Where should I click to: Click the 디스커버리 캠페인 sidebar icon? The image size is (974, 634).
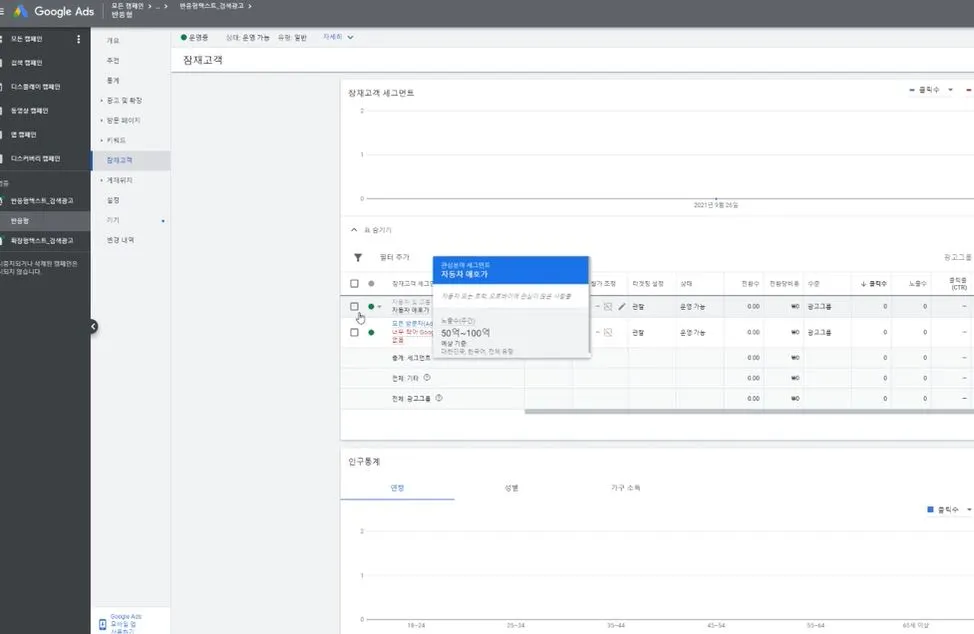pyautogui.click(x=2, y=158)
